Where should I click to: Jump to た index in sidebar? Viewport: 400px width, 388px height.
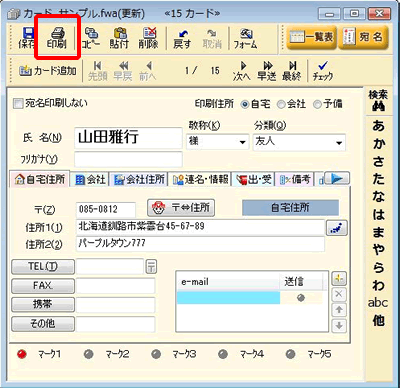(x=378, y=179)
